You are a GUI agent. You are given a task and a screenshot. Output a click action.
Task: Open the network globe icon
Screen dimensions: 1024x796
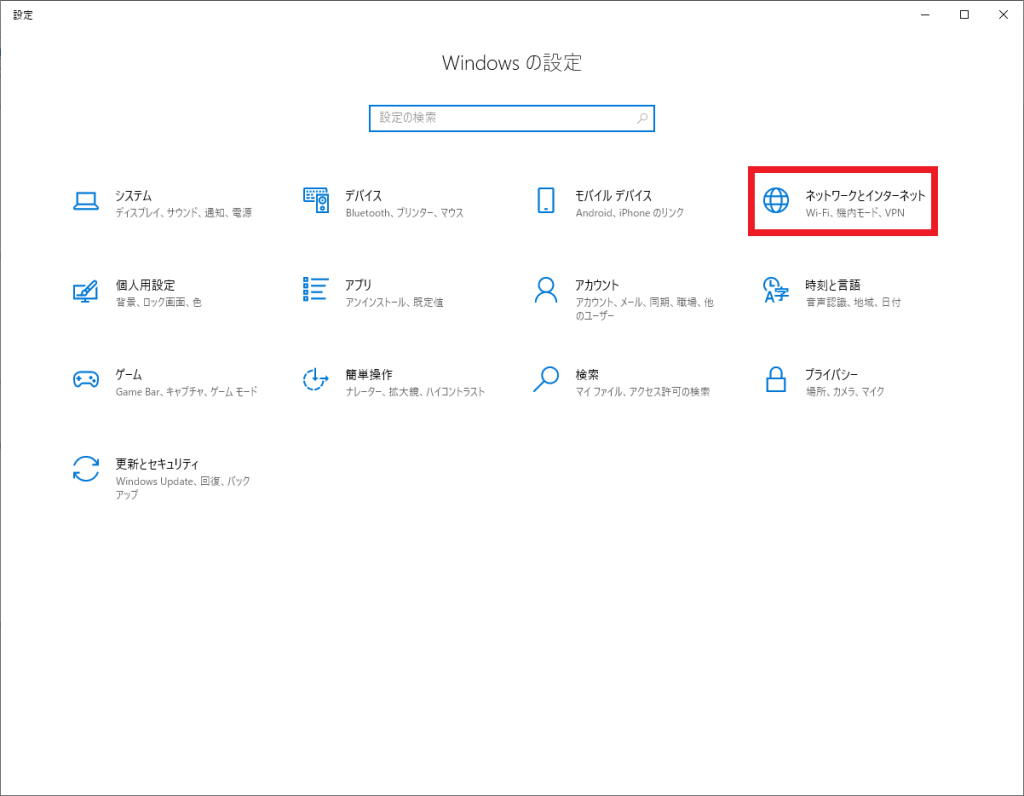coord(776,200)
